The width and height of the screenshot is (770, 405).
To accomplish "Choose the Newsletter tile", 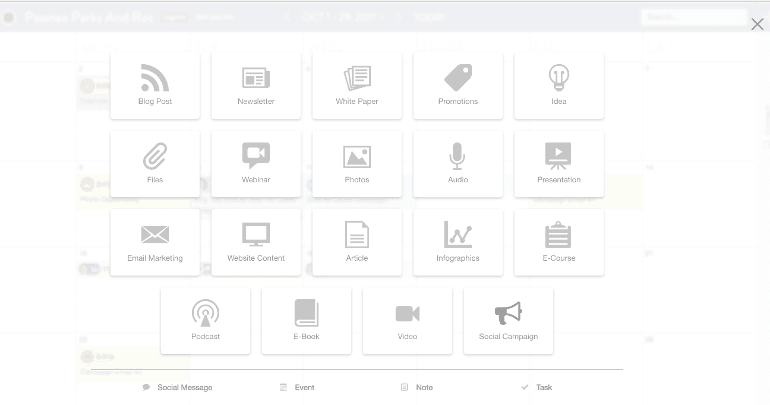I will pos(256,85).
